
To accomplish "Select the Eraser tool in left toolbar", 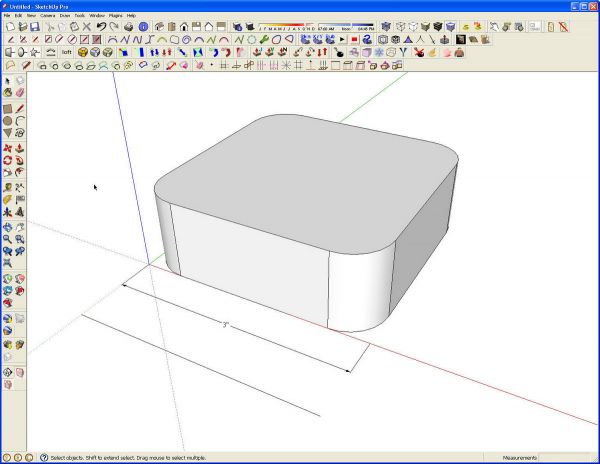I will [x=20, y=92].
